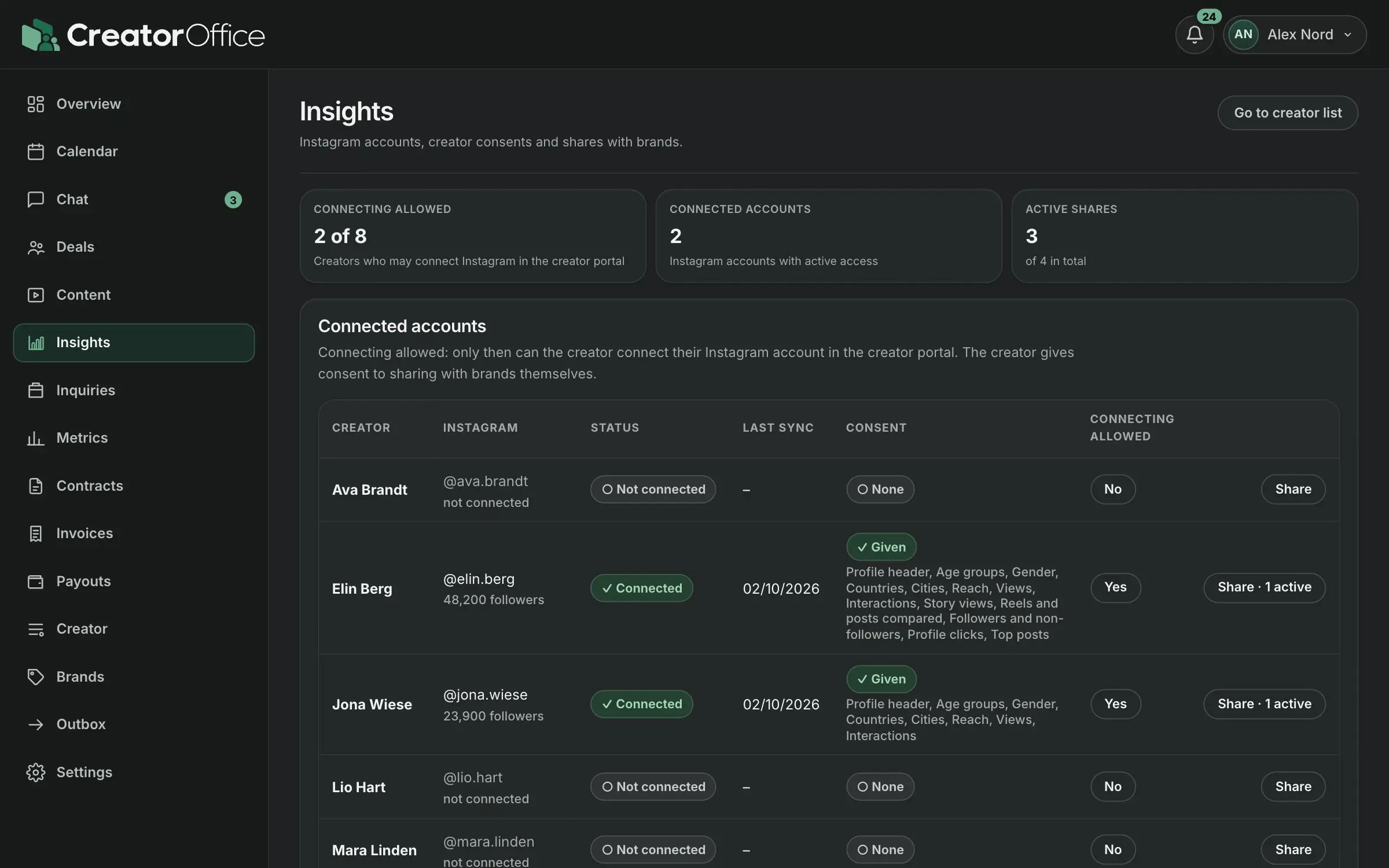Navigate to Deals section

point(134,247)
